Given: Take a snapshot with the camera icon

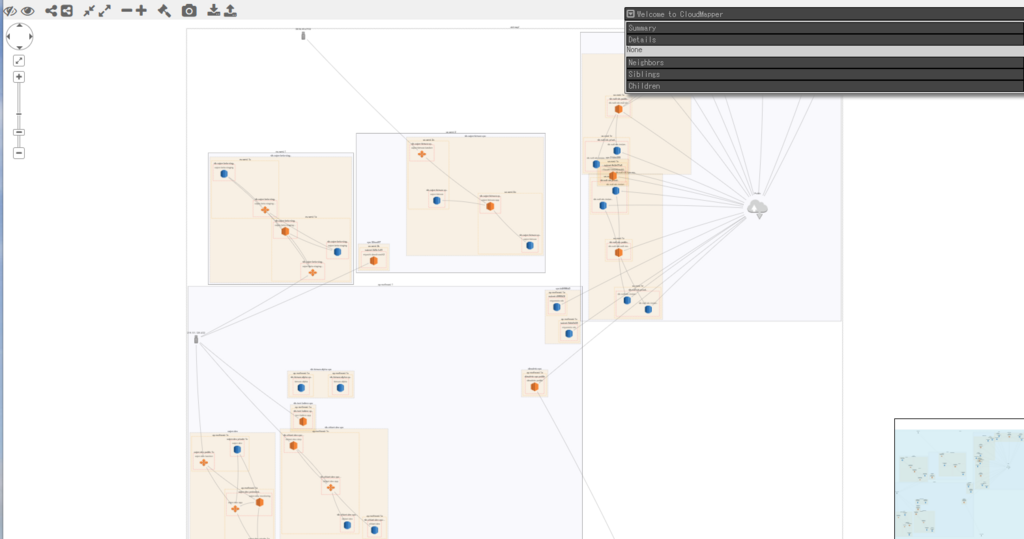Looking at the screenshot, I should pos(189,10).
